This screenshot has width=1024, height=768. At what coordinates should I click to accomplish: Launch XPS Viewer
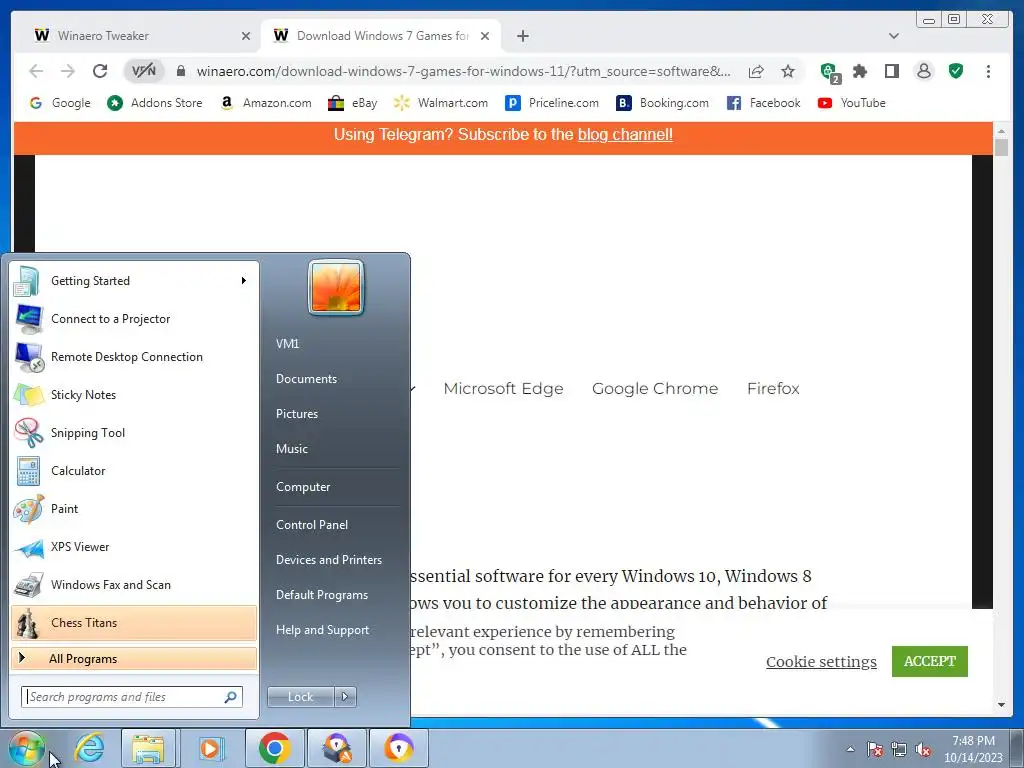tap(134, 547)
